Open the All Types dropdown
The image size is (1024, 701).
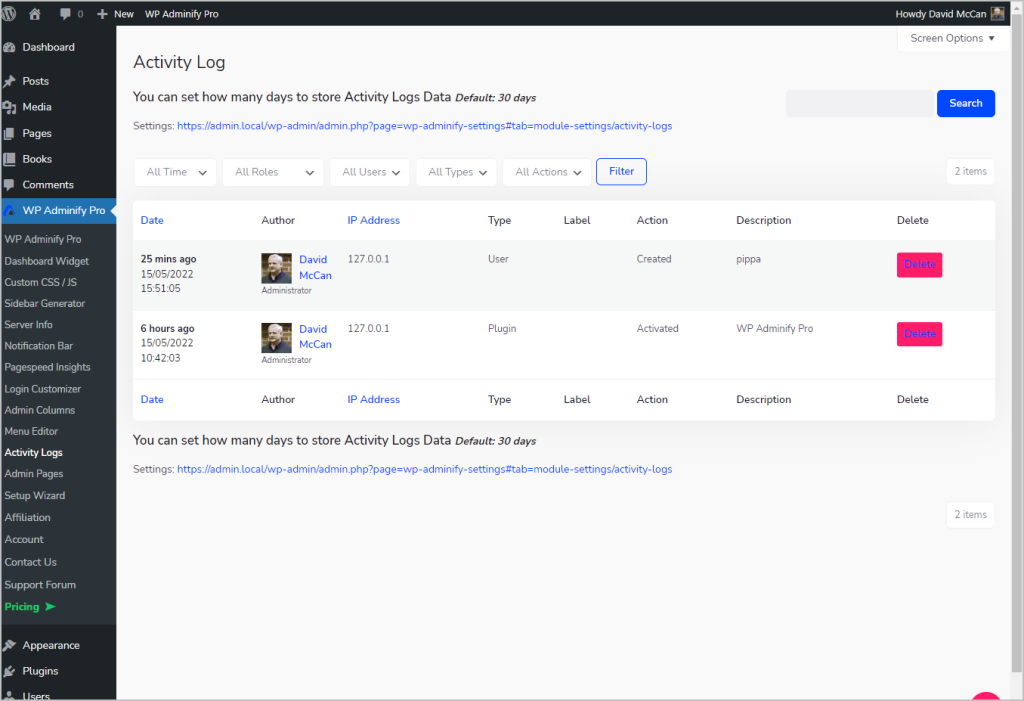point(456,172)
